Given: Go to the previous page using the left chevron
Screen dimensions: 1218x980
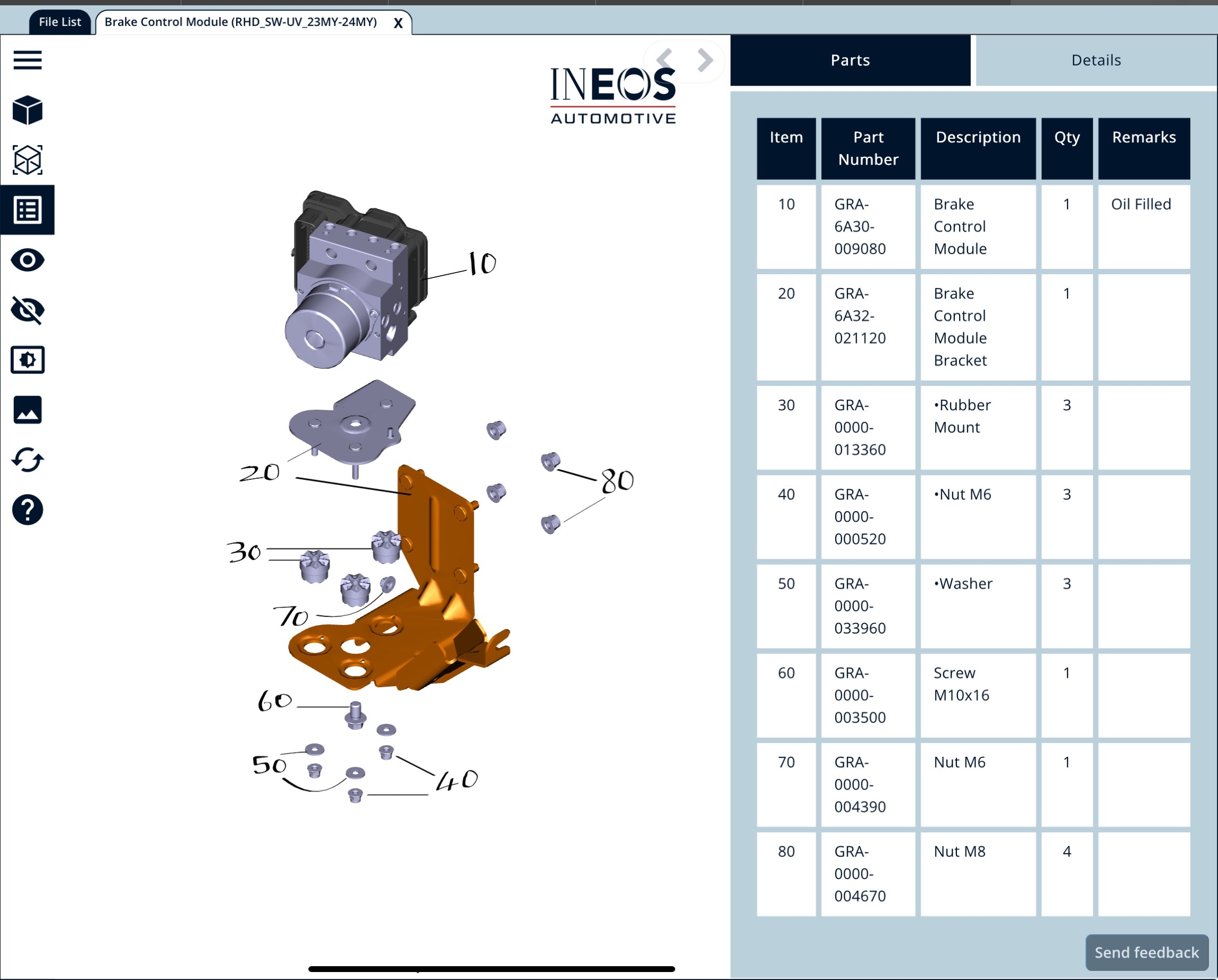Looking at the screenshot, I should pyautogui.click(x=665, y=60).
